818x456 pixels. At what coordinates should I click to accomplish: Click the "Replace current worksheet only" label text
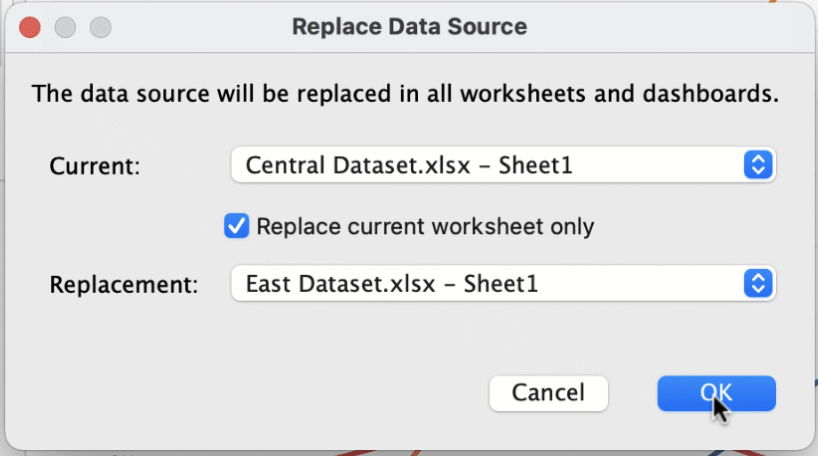pos(425,227)
